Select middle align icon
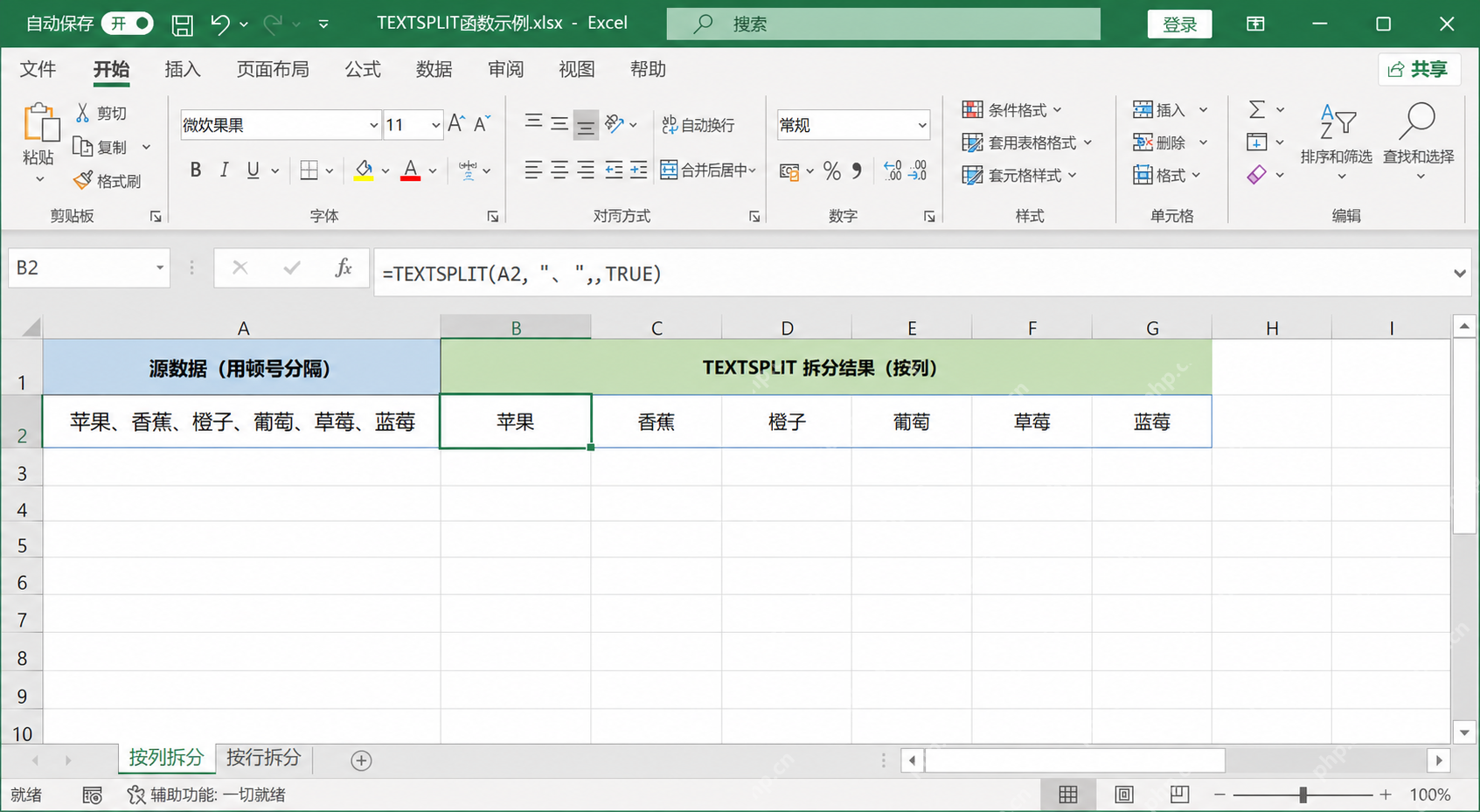 click(559, 124)
